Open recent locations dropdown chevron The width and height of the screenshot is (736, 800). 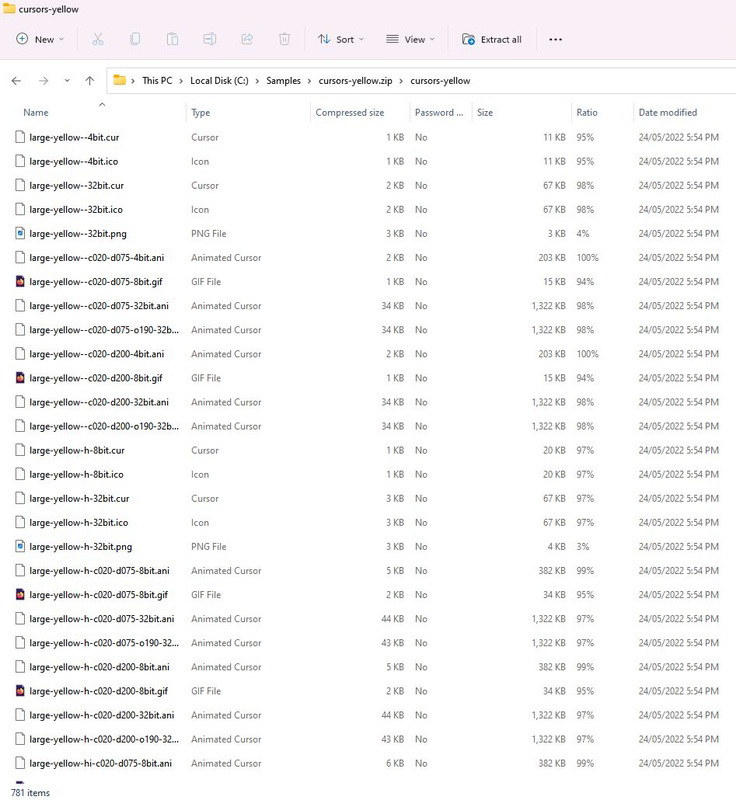(67, 81)
